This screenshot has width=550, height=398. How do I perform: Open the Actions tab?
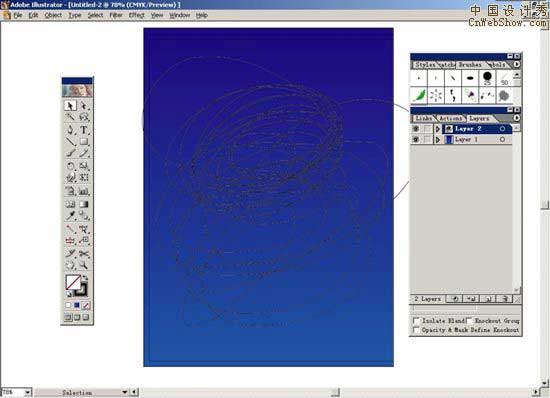[450, 119]
